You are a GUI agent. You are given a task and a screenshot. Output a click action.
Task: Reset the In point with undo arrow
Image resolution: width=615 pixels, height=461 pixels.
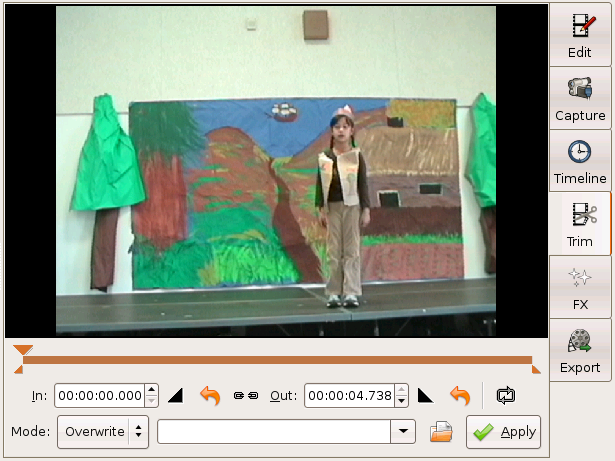[210, 395]
